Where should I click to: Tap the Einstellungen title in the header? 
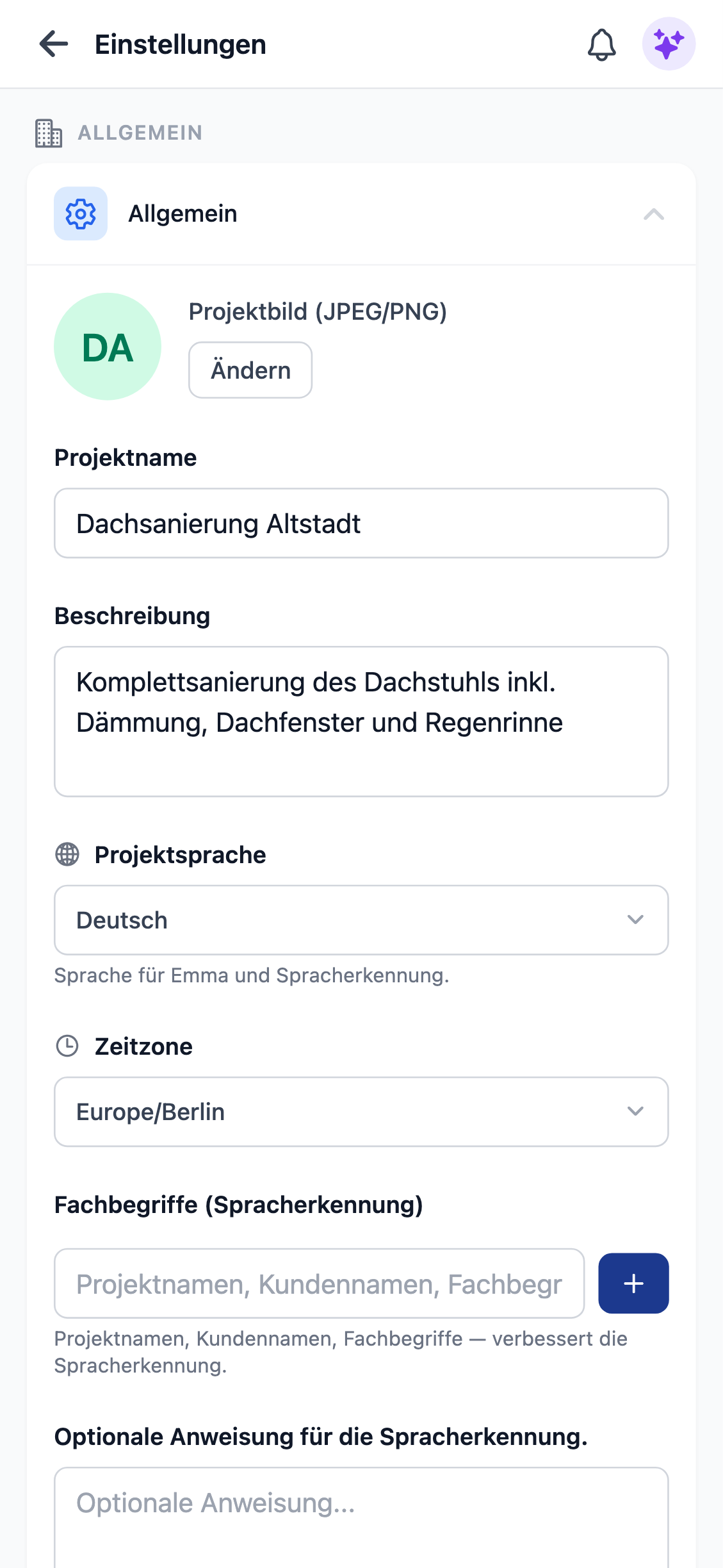pyautogui.click(x=180, y=44)
